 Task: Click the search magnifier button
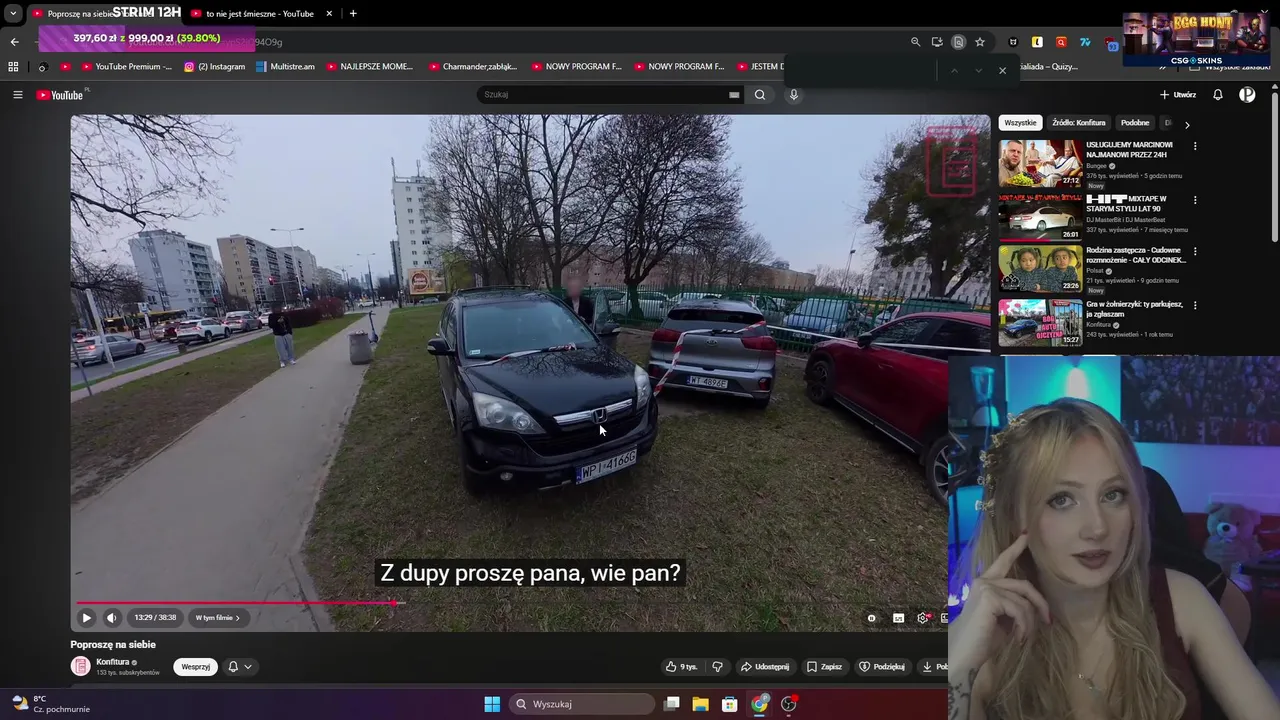pyautogui.click(x=760, y=95)
